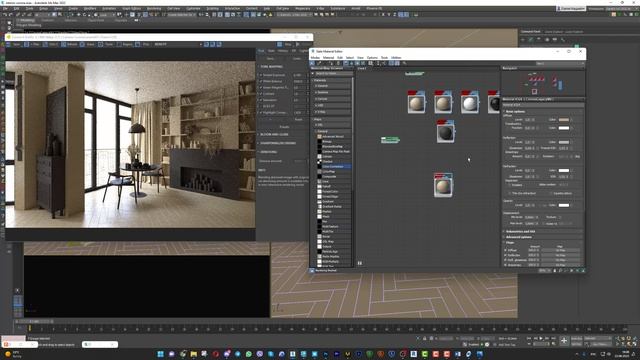Viewport: 640px width, 360px height.
Task: Click Erase button in Corona frame buffer
Action: tap(87, 44)
